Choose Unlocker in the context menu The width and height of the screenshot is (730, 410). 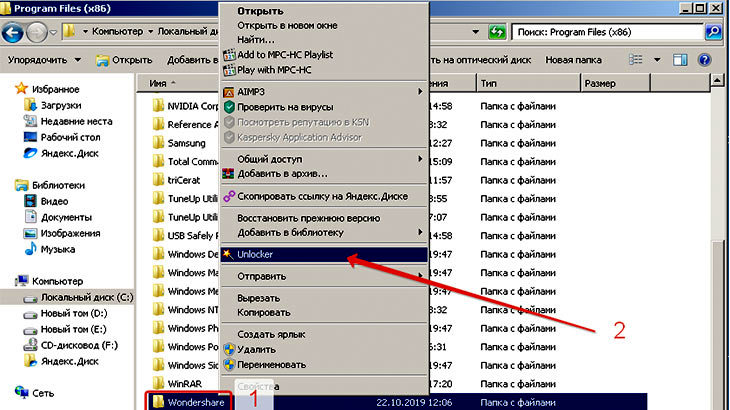tap(324, 255)
